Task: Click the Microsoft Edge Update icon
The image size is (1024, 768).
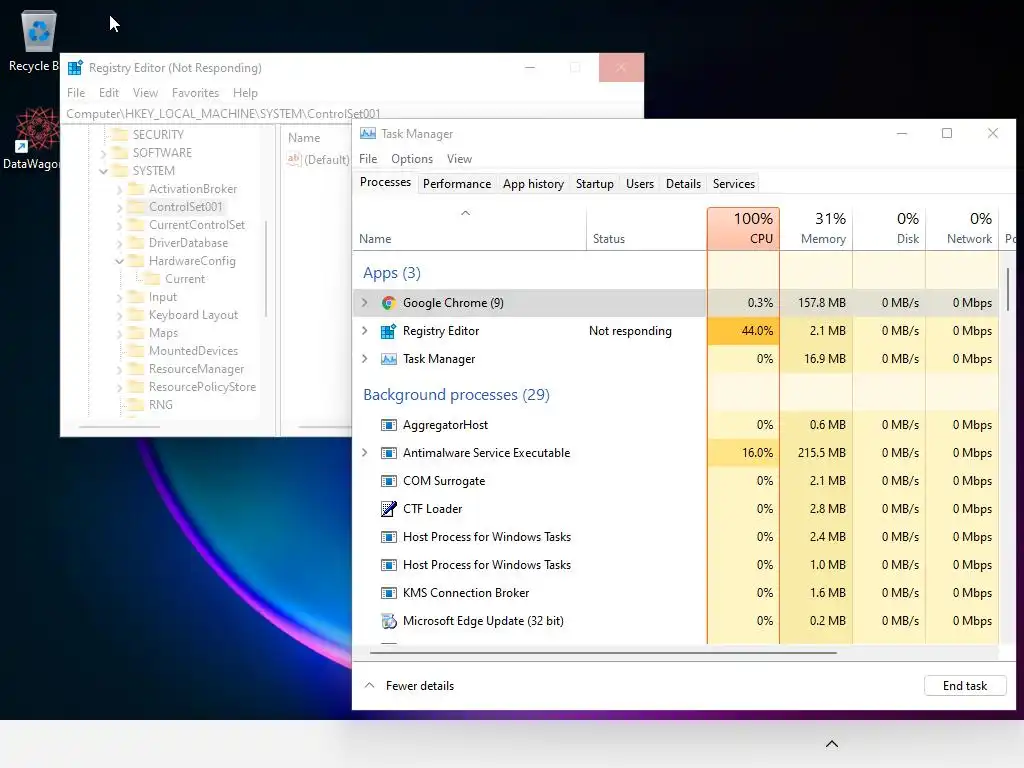Action: [x=389, y=621]
